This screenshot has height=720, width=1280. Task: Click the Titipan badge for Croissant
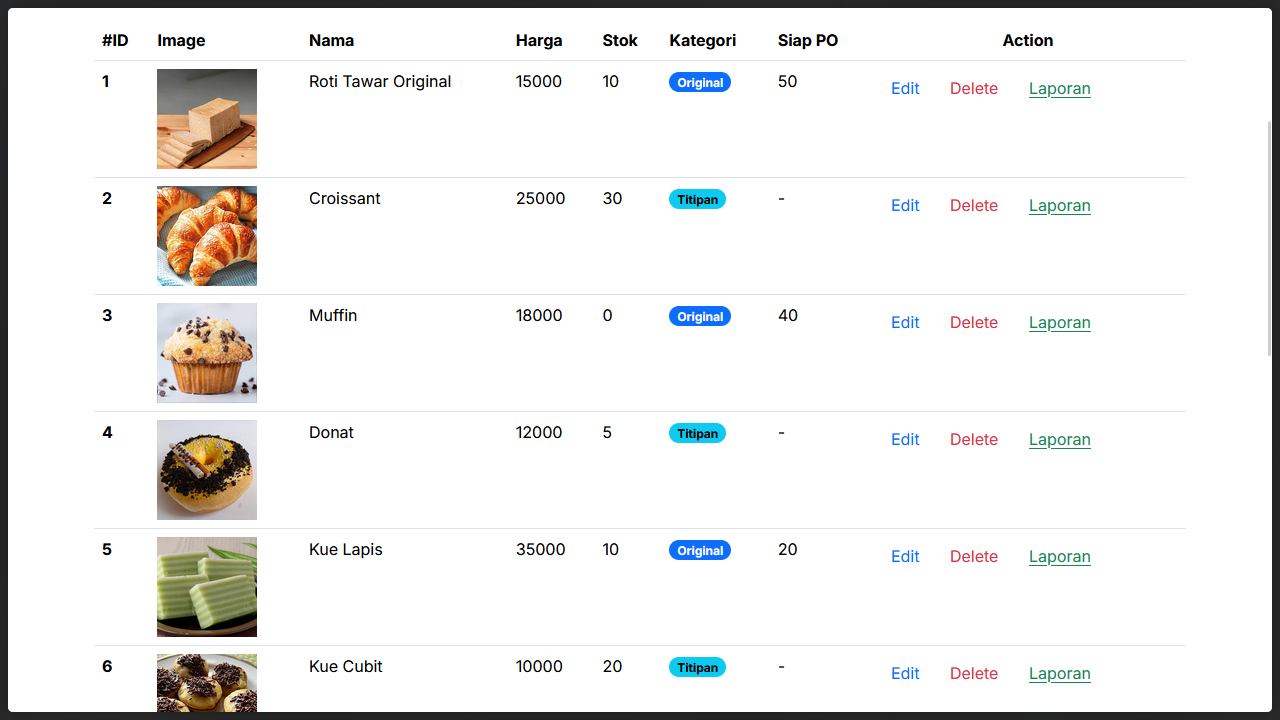pyautogui.click(x=697, y=199)
